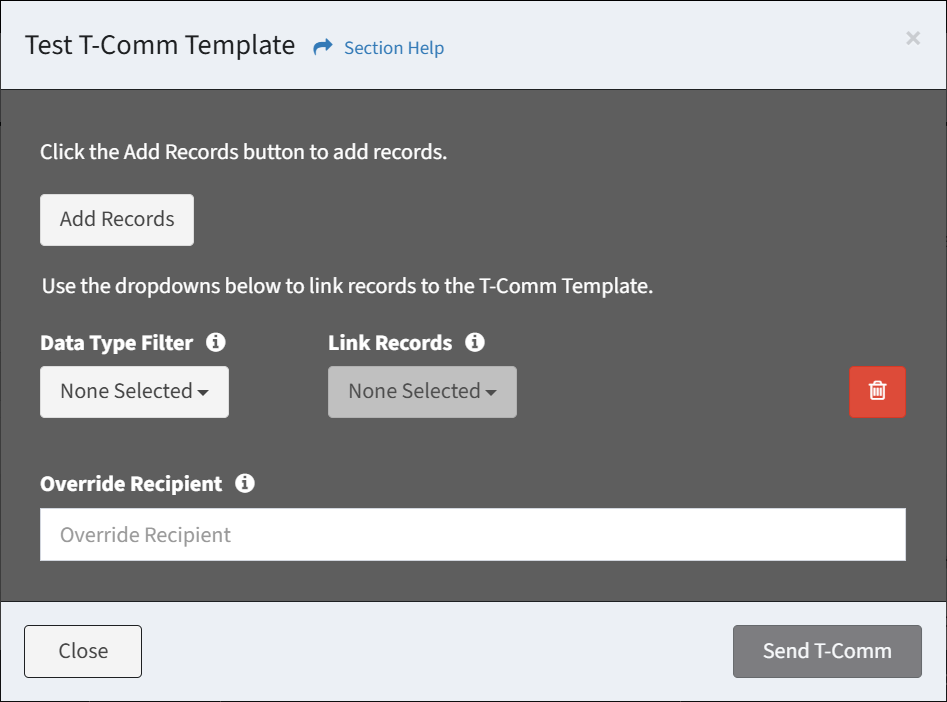Click the caret on Data Type Filter dropdown
This screenshot has width=947, height=702.
[203, 393]
